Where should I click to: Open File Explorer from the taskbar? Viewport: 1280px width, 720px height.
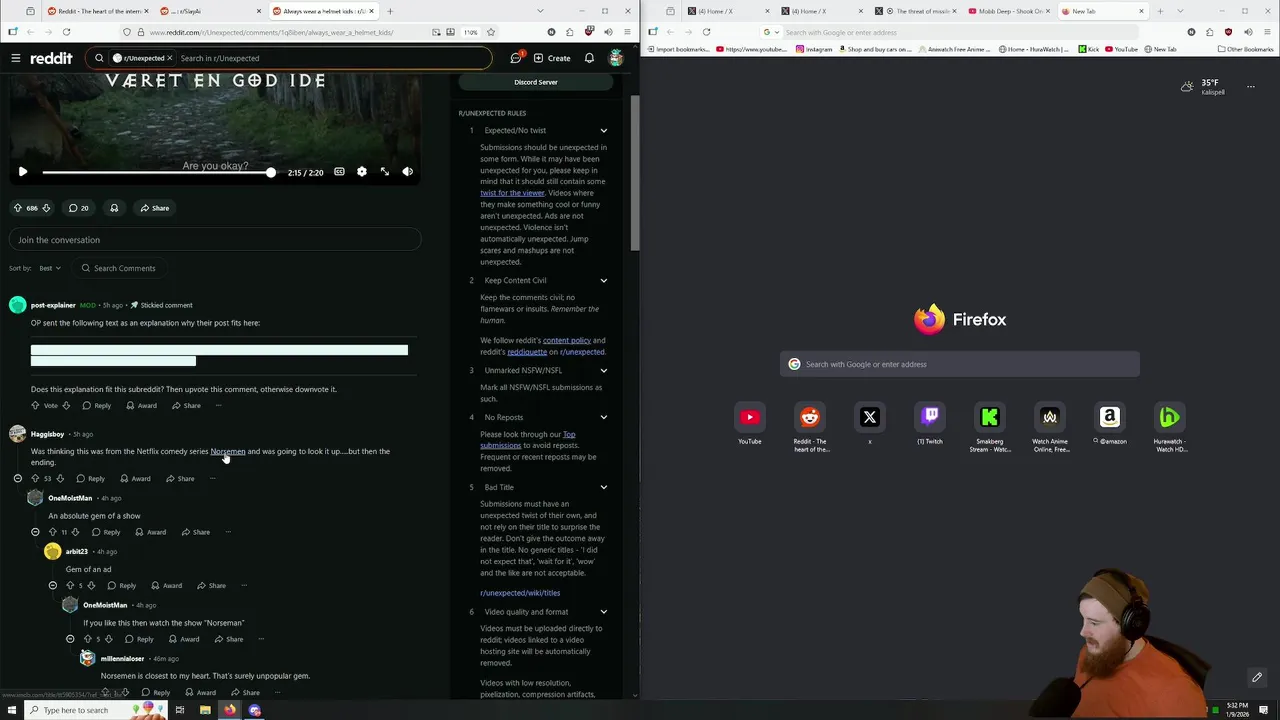(205, 710)
